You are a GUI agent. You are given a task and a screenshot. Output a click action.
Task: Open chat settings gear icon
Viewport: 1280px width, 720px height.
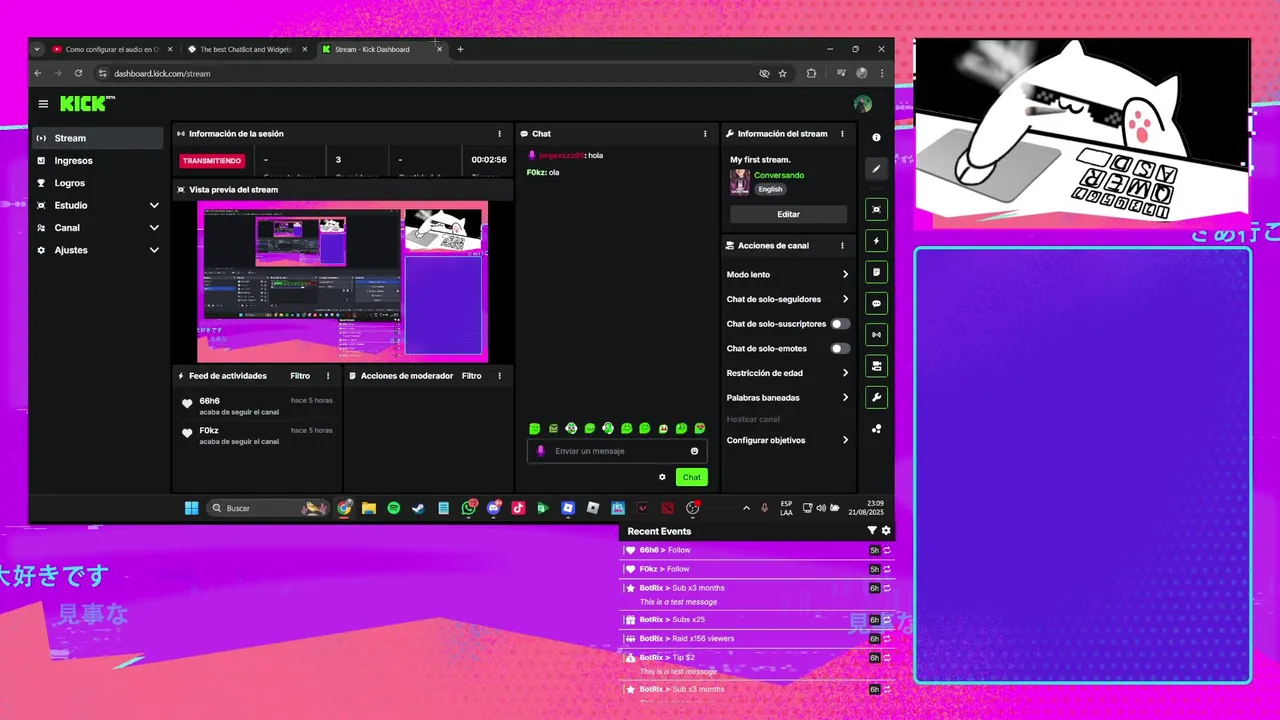pyautogui.click(x=662, y=477)
